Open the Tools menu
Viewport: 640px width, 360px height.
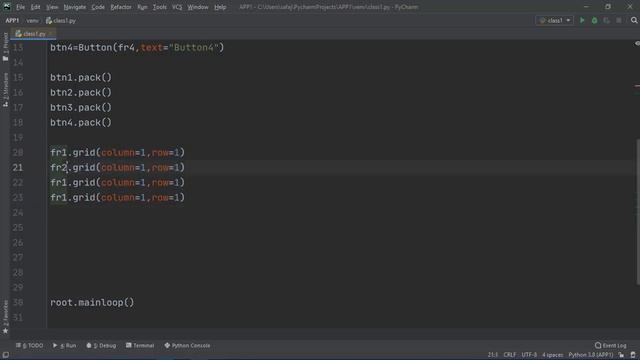[160, 7]
